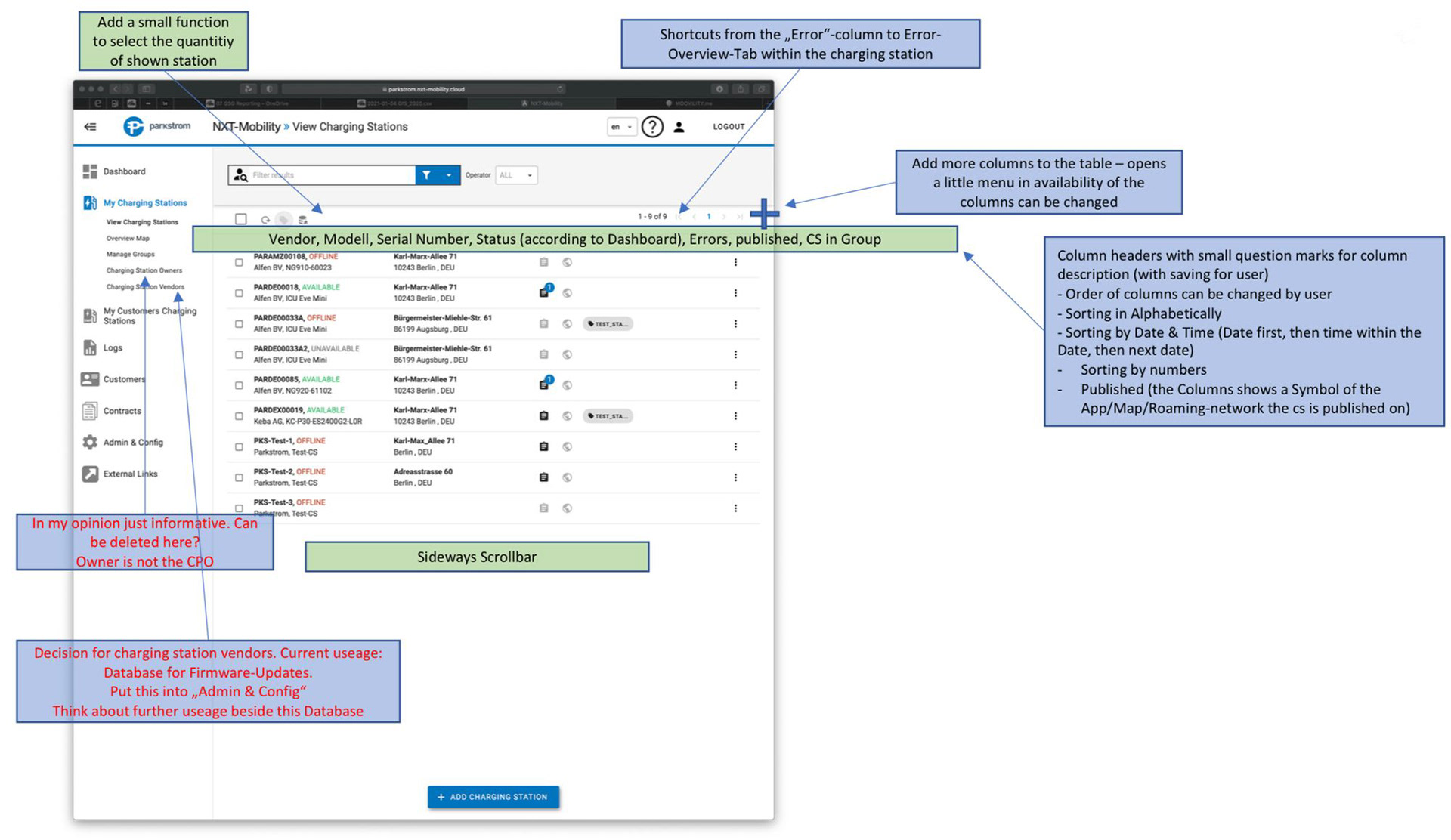Click the clipboard icon for PARDEX00019
Viewport: 1451px width, 840px height.
(x=543, y=415)
